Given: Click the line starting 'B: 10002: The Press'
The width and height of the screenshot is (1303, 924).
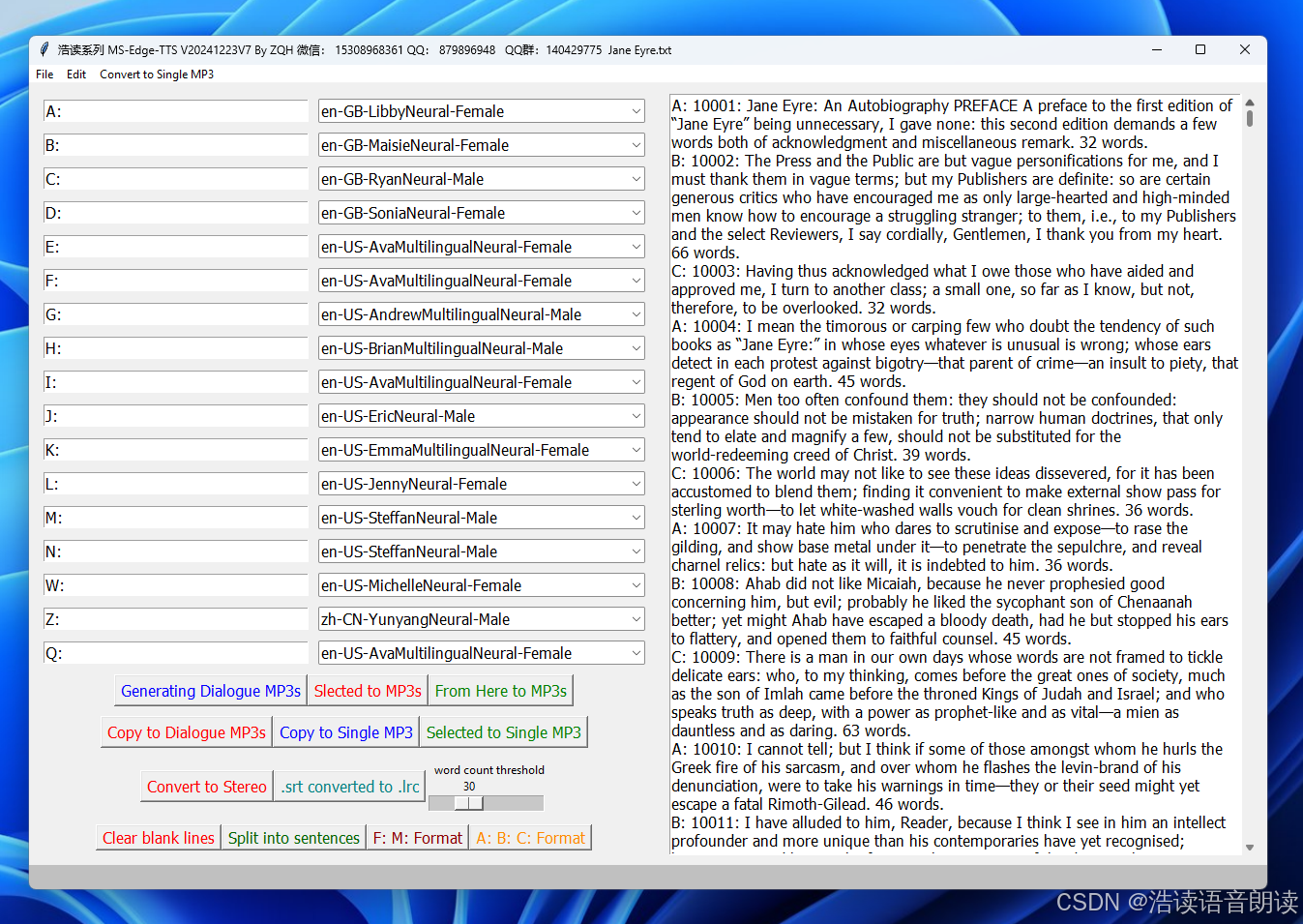Looking at the screenshot, I should [945, 161].
